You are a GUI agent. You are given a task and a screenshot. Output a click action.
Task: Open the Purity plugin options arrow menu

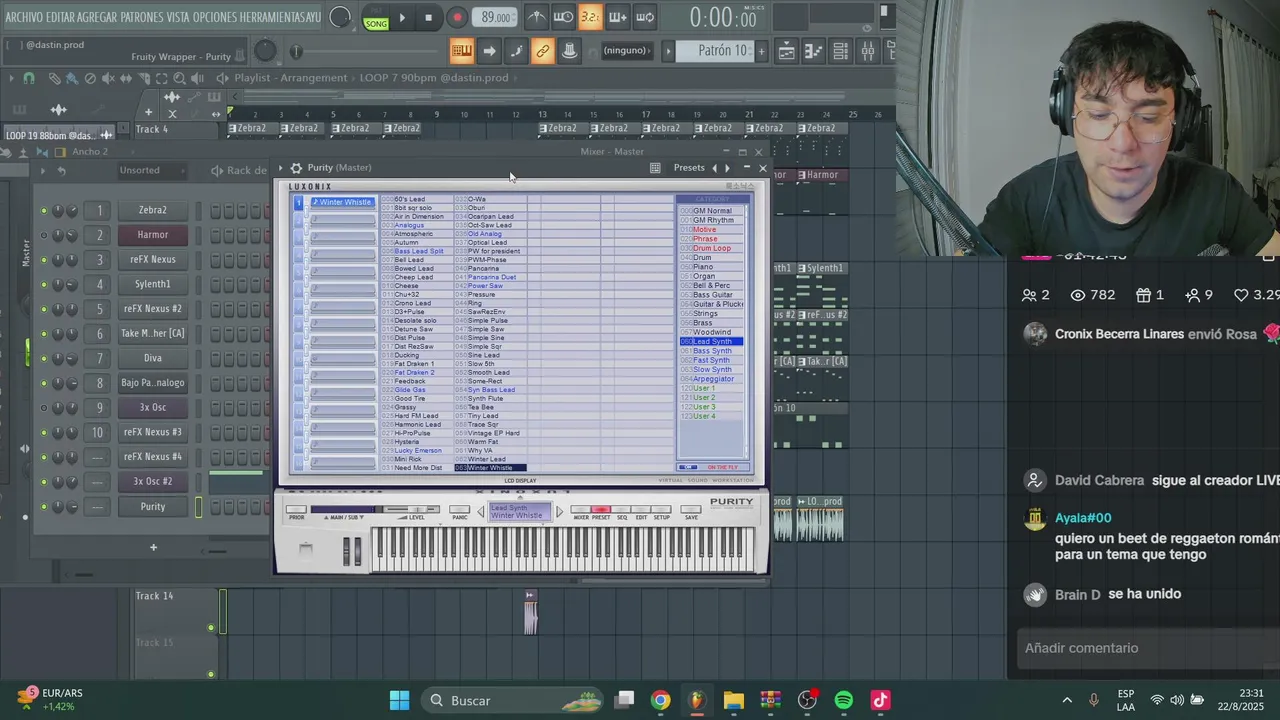(281, 168)
